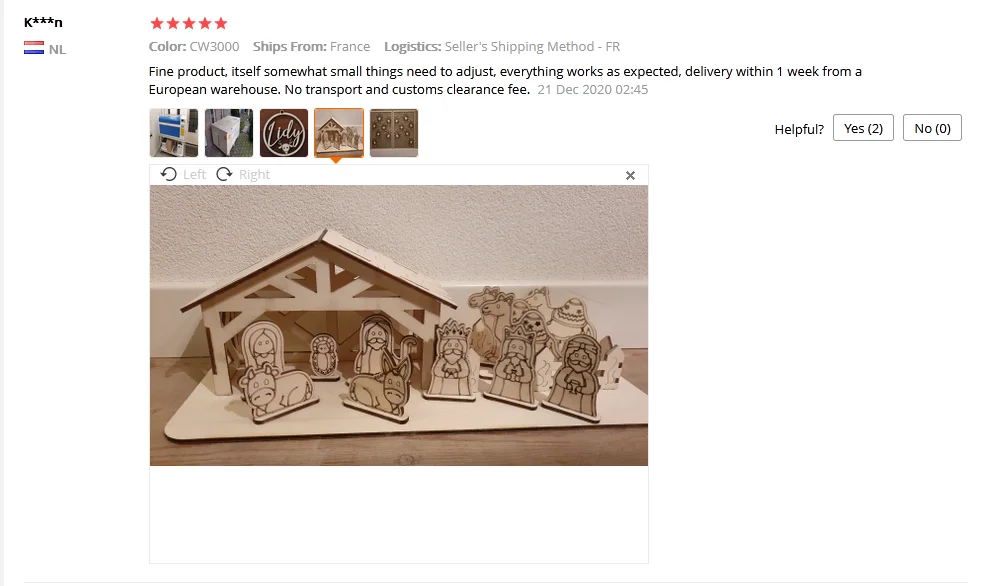Close the enlarged review photo viewer
This screenshot has height=586, width=988.
(x=630, y=175)
